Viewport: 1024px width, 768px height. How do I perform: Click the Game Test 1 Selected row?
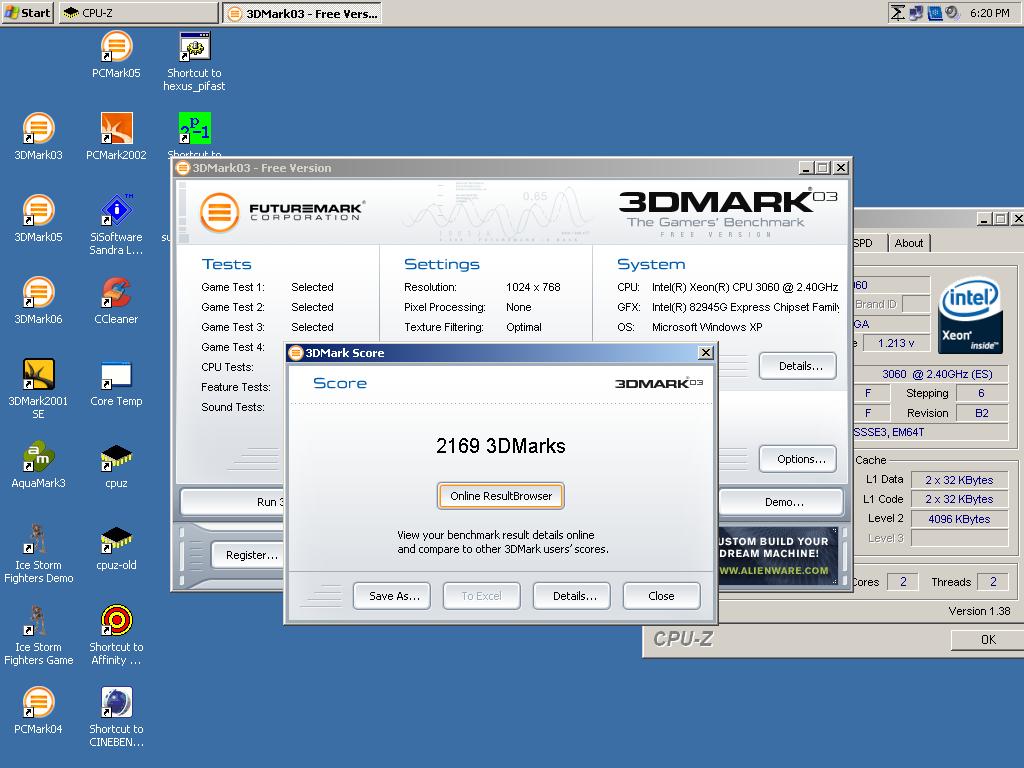coord(267,287)
